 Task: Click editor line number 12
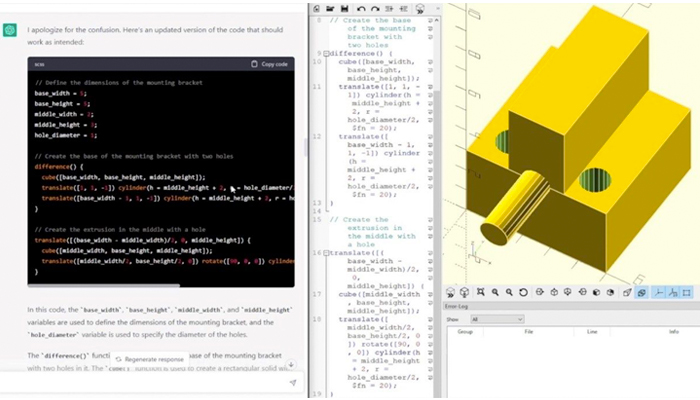(x=317, y=137)
